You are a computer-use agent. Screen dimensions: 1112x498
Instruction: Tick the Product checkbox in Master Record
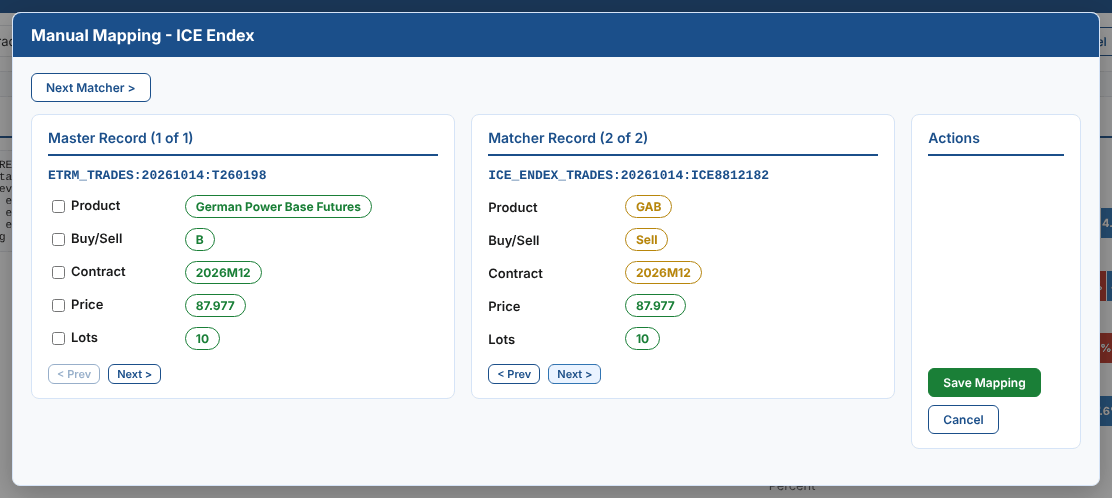[x=59, y=206]
